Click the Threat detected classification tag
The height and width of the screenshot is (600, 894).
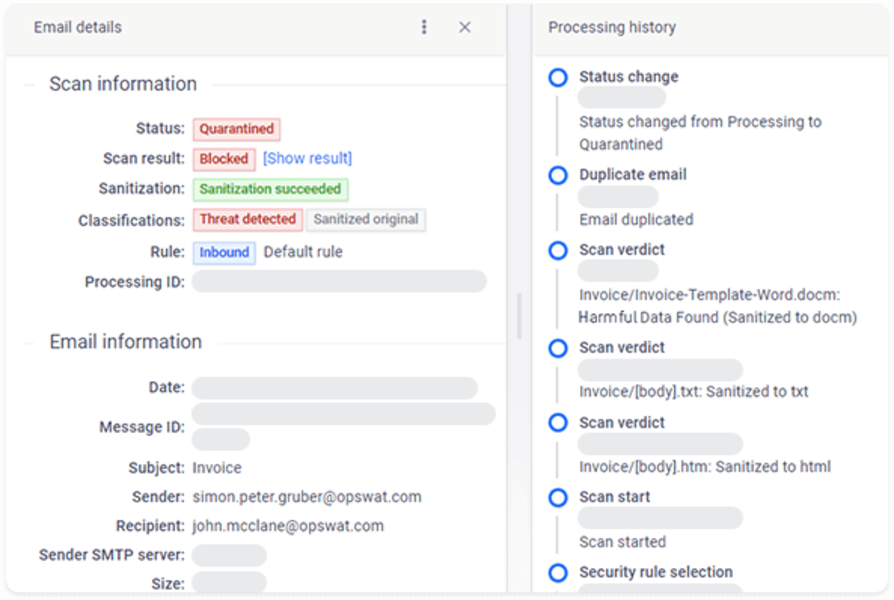point(248,219)
